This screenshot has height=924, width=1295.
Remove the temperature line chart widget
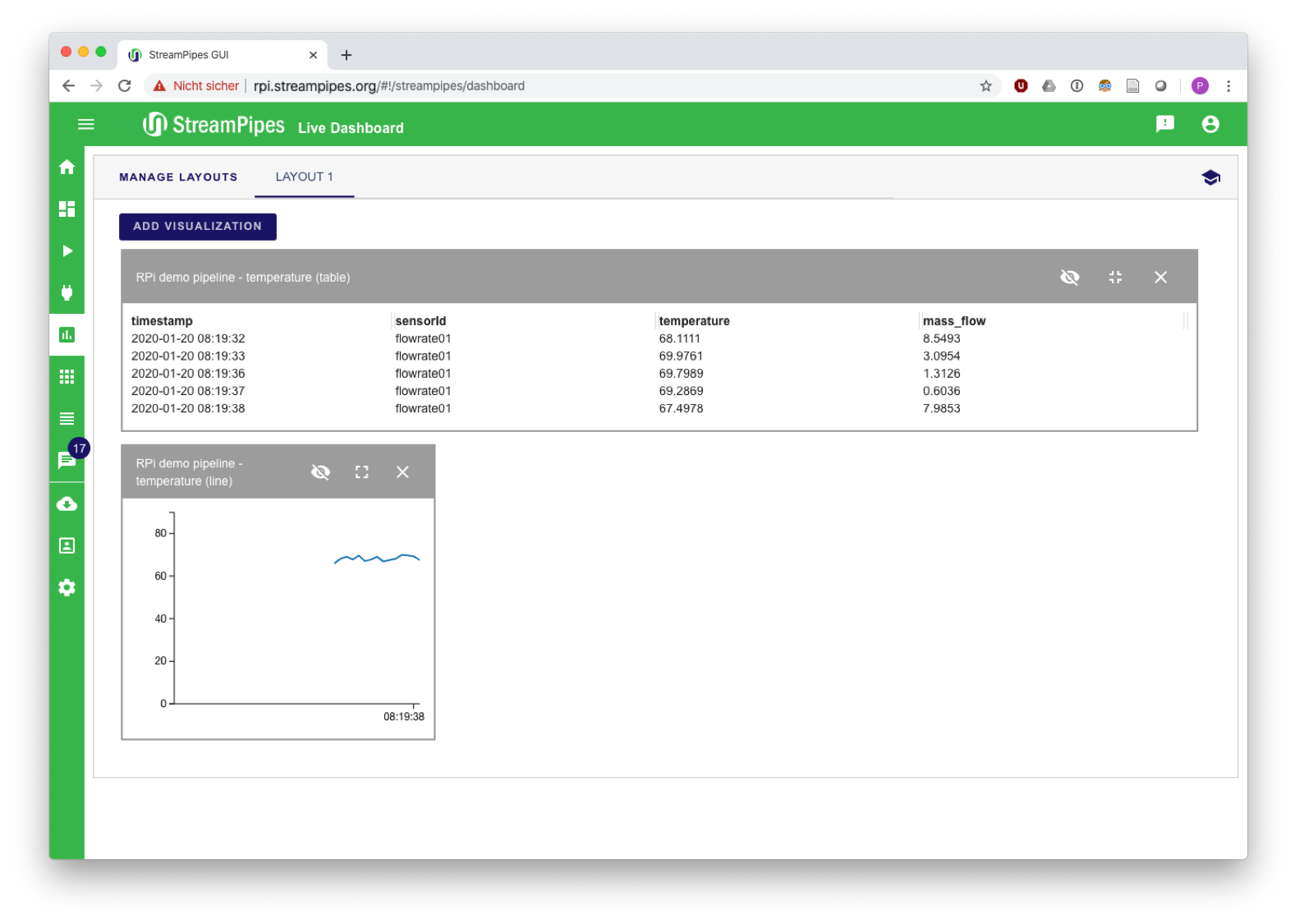click(x=402, y=472)
